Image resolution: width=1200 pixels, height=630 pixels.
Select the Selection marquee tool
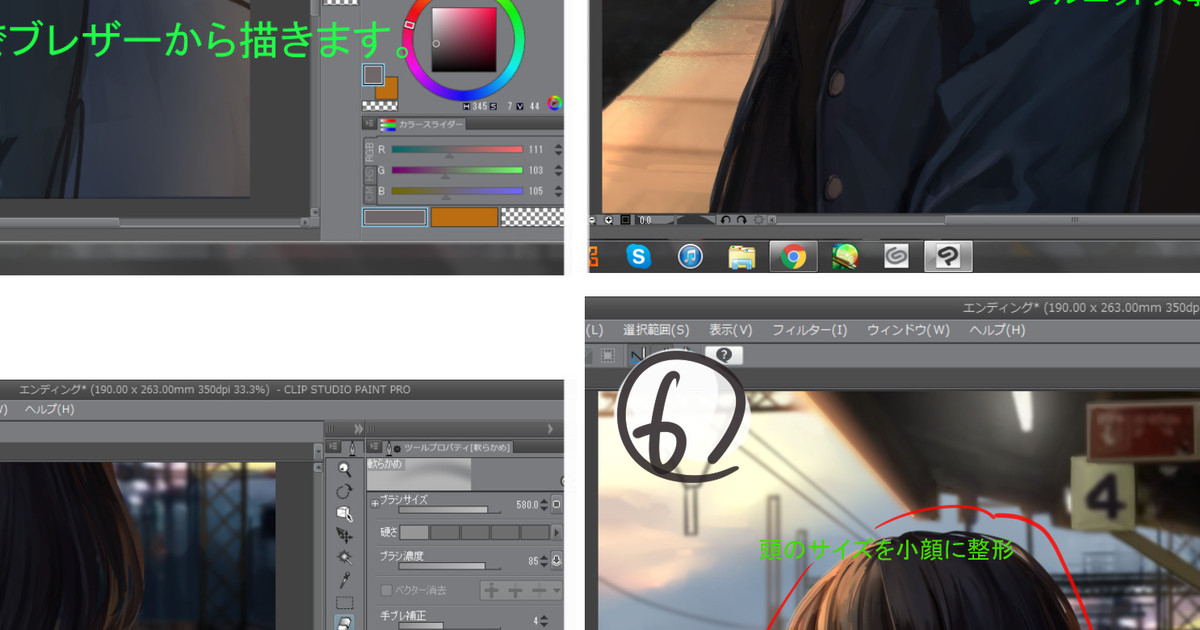(345, 602)
